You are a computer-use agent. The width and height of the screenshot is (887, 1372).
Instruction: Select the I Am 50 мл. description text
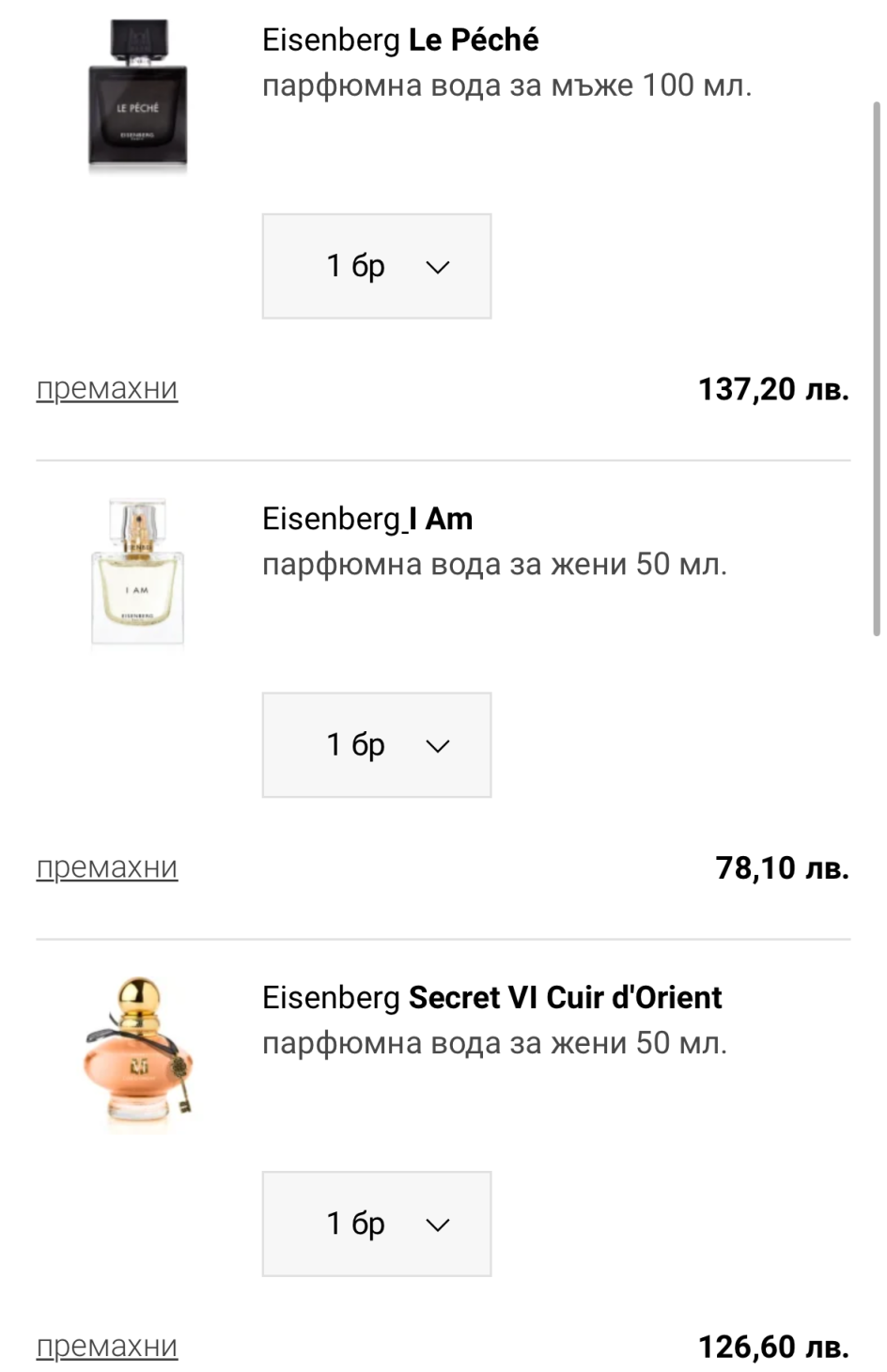click(x=494, y=564)
